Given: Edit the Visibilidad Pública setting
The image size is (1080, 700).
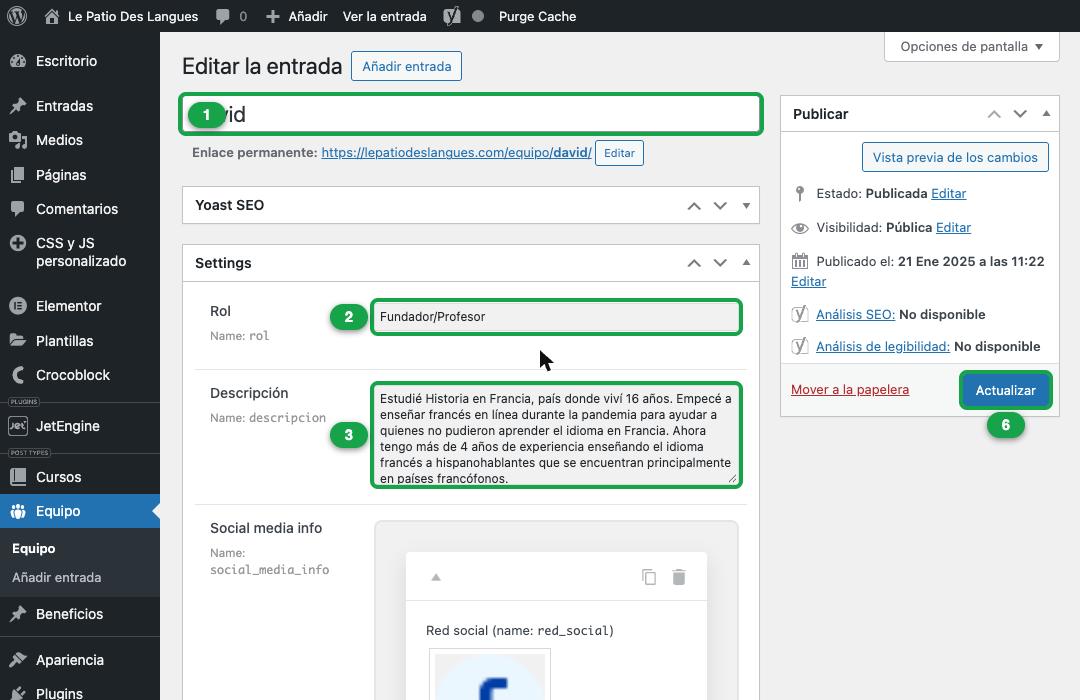Looking at the screenshot, I should pos(953,227).
